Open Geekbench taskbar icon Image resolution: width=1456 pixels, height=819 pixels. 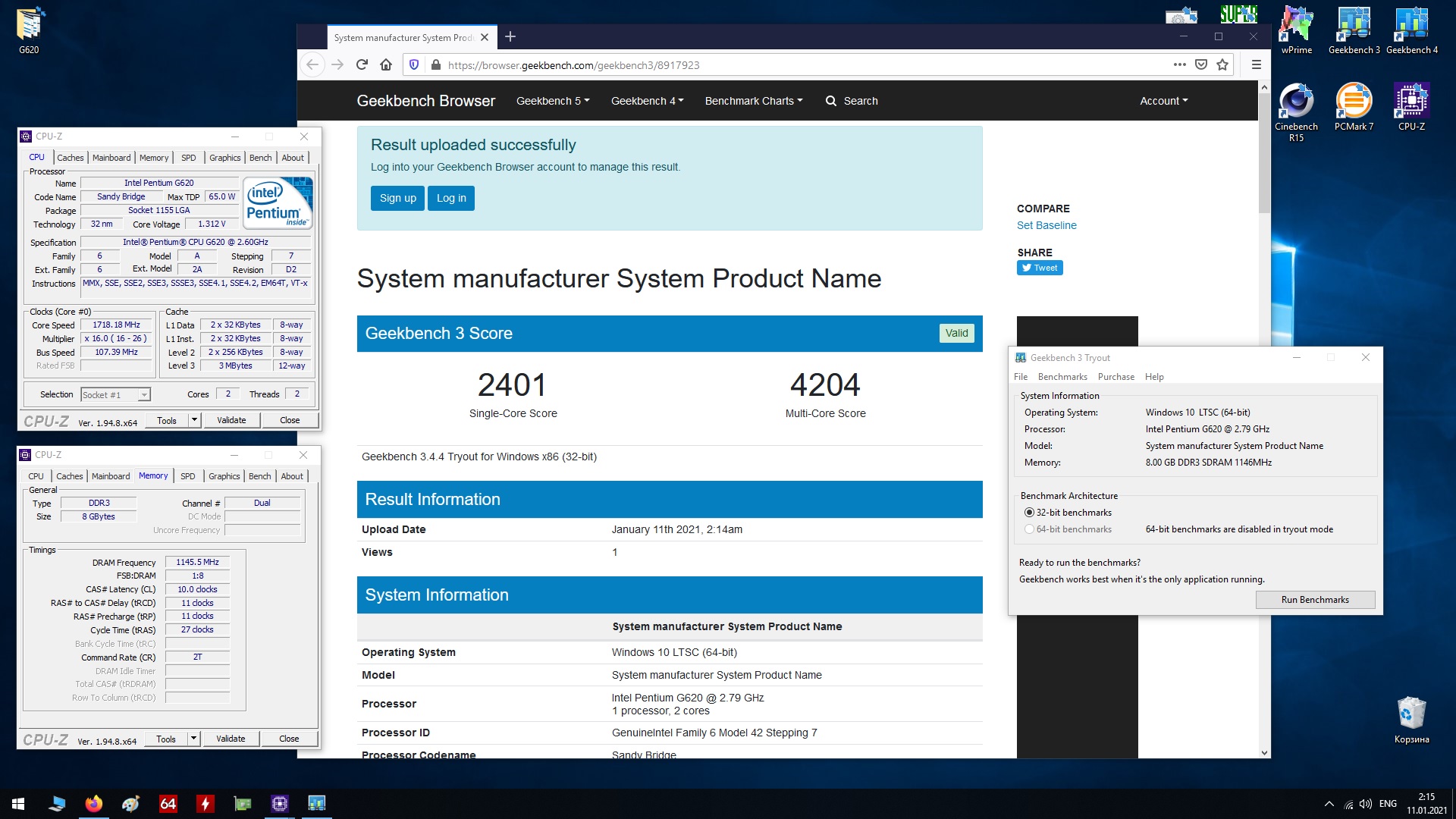(x=317, y=804)
